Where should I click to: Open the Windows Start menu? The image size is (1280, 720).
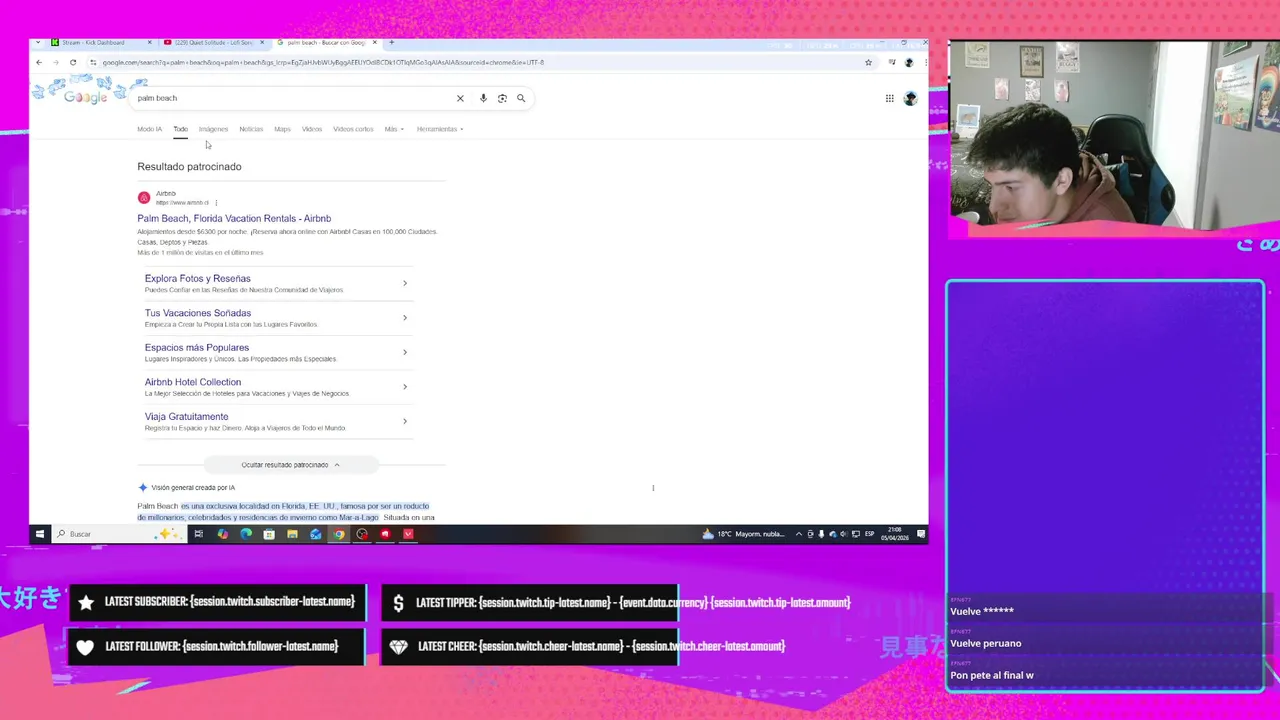40,534
